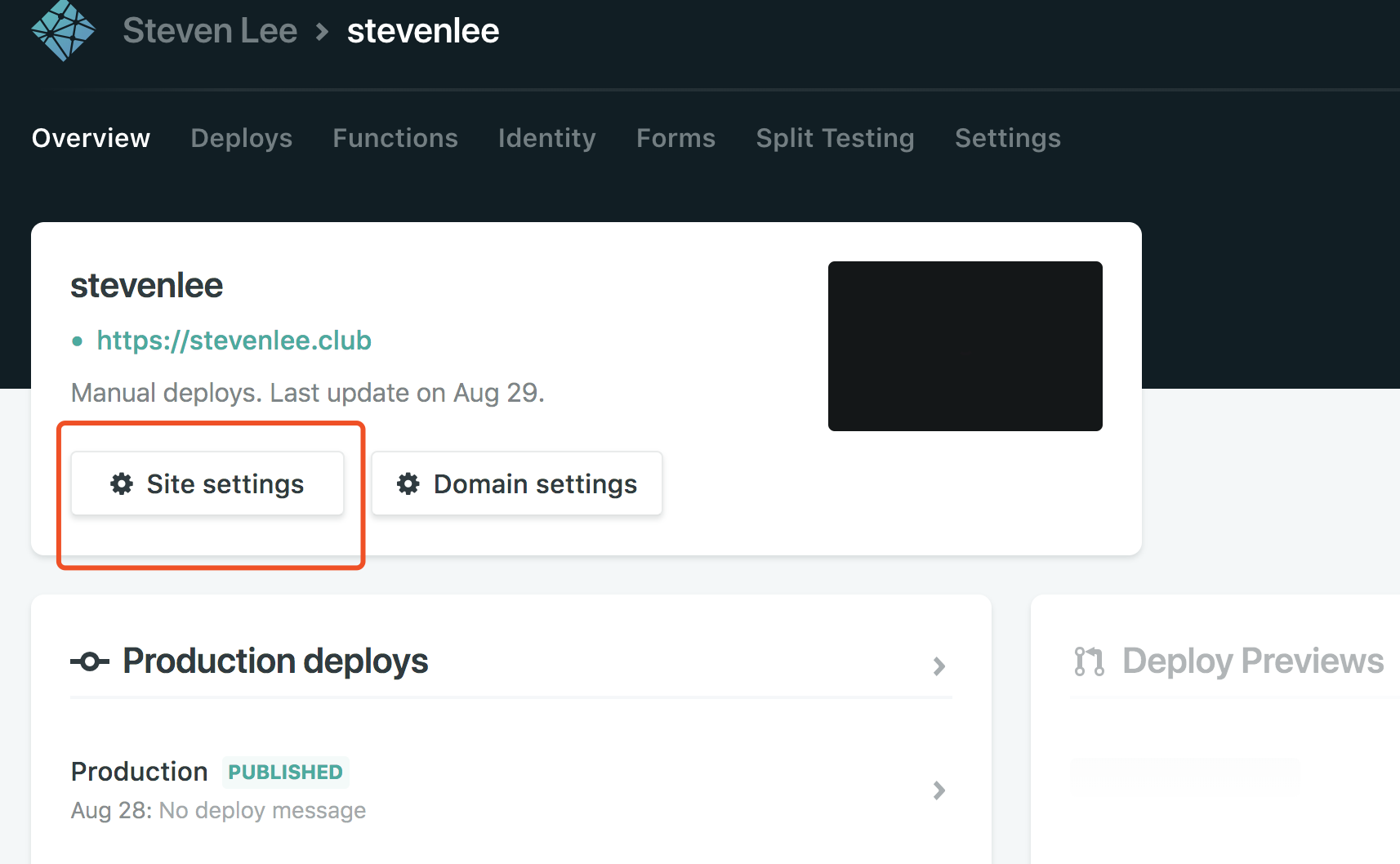Screen dimensions: 1400x864
Task: Go to the Identity tab
Action: point(547,138)
